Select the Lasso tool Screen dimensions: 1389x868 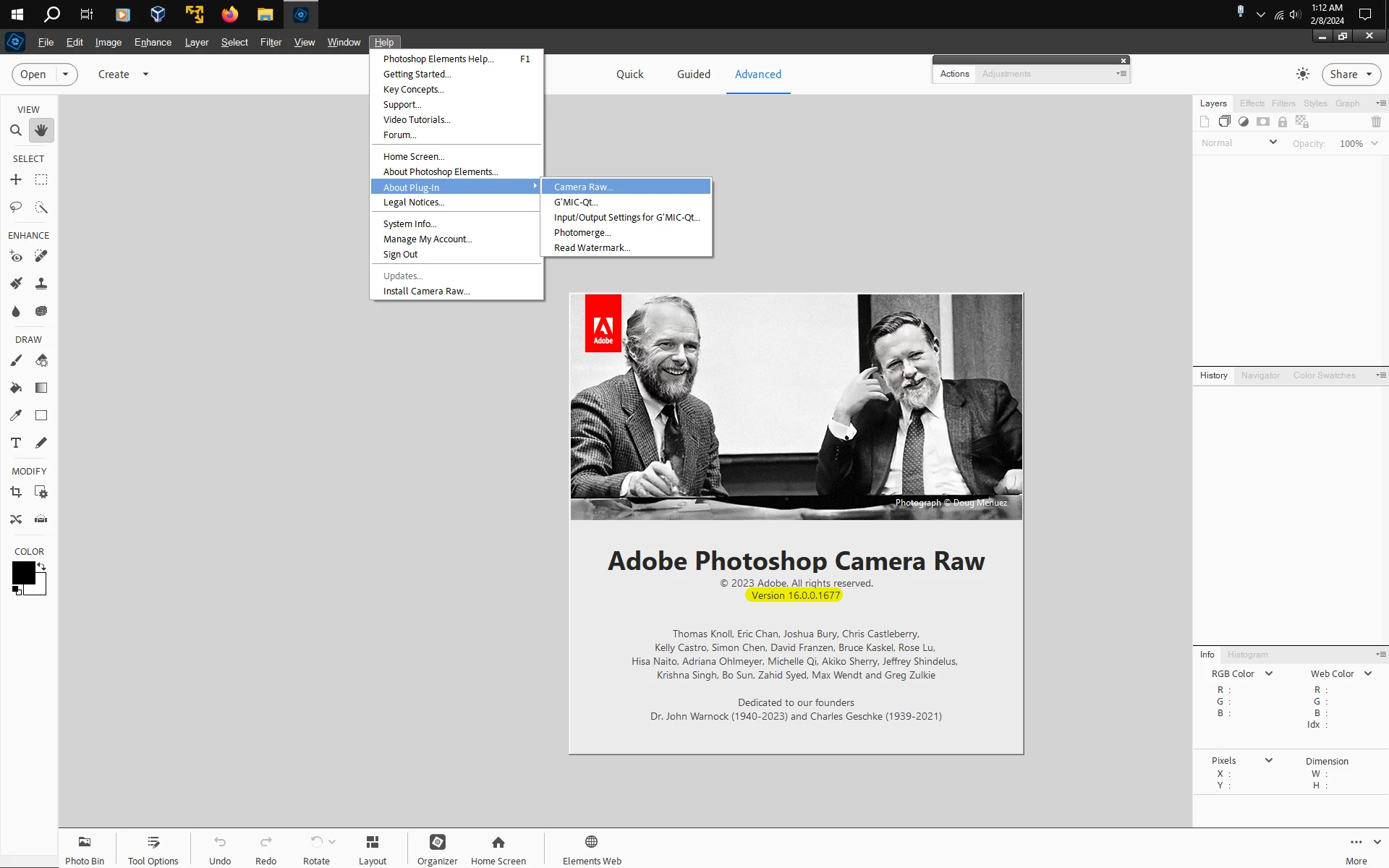pos(16,207)
